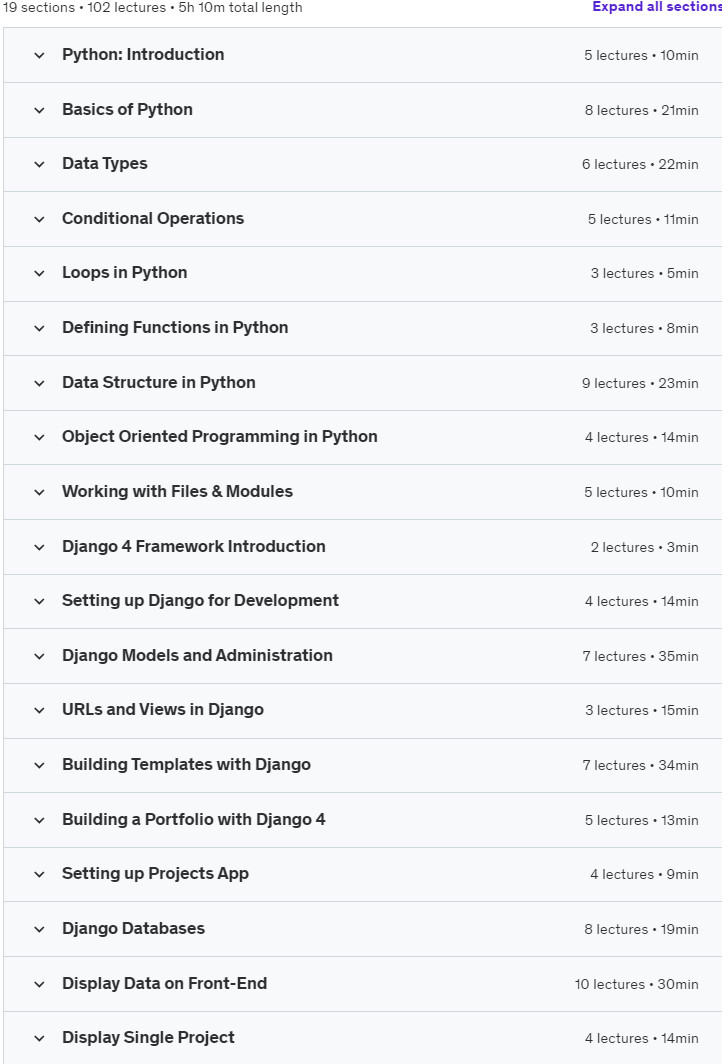Open Building a Portfolio with Django 4 title
722x1064 pixels.
(x=193, y=820)
